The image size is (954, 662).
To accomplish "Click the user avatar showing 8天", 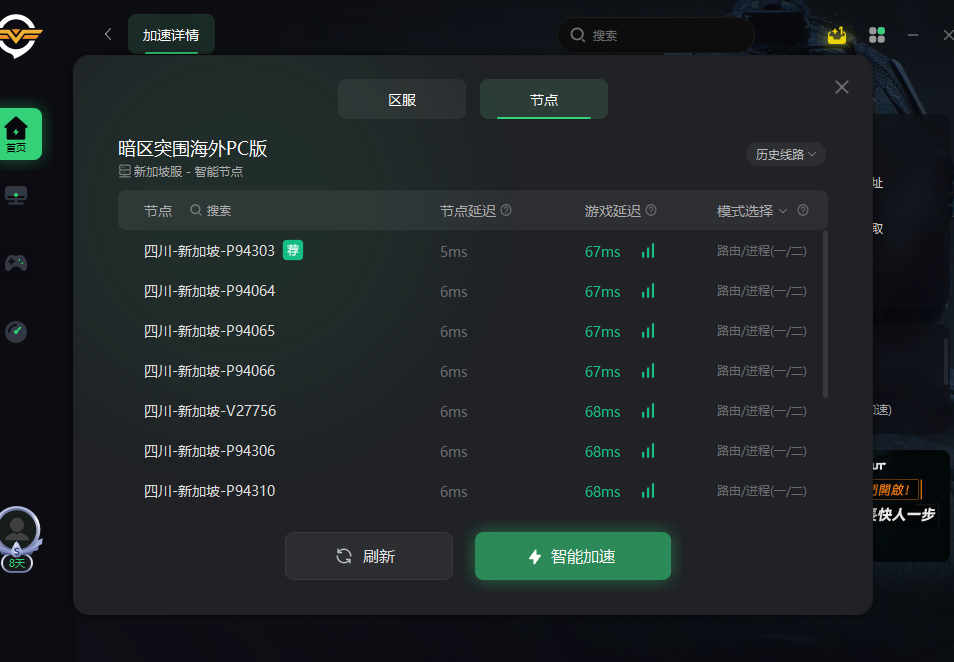I will point(18,540).
